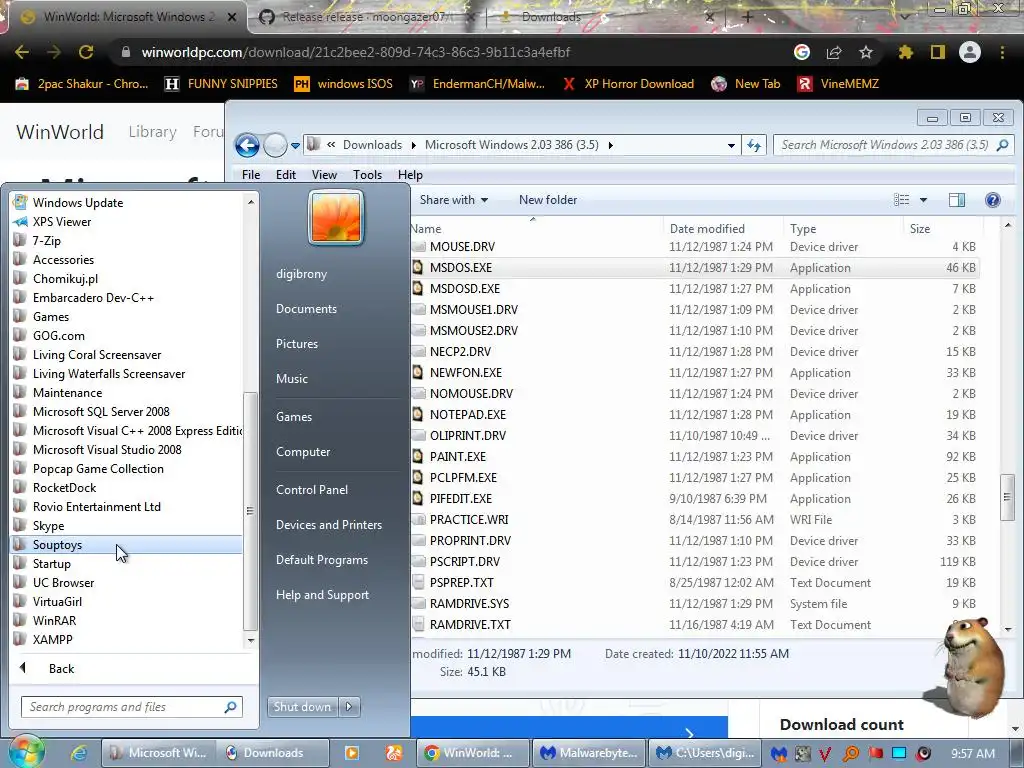Expand Share with dropdown

[x=454, y=200]
